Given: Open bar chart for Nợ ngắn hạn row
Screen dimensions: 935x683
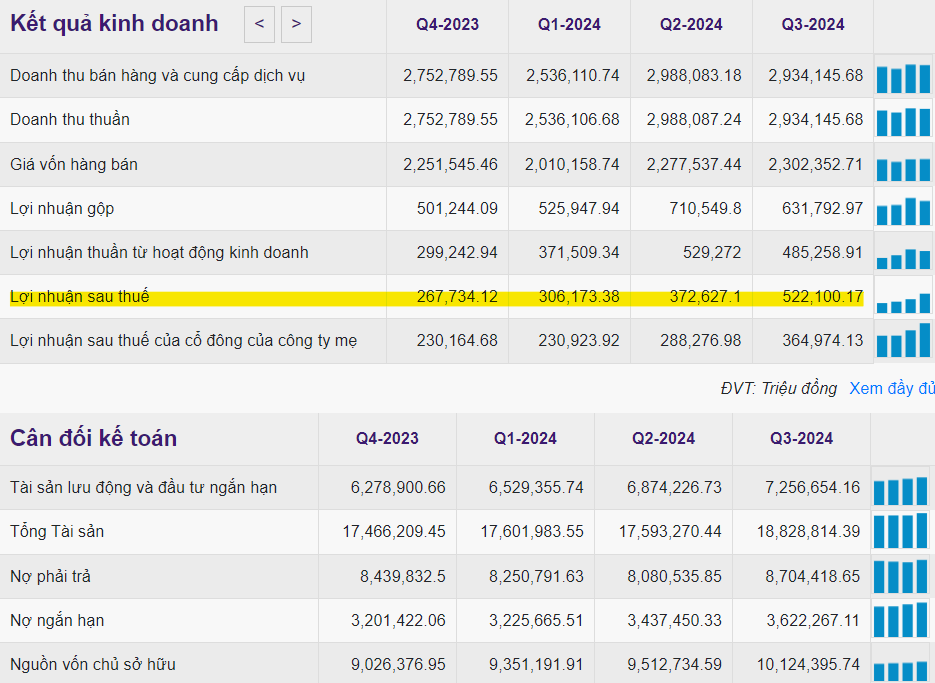Looking at the screenshot, I should (x=900, y=620).
